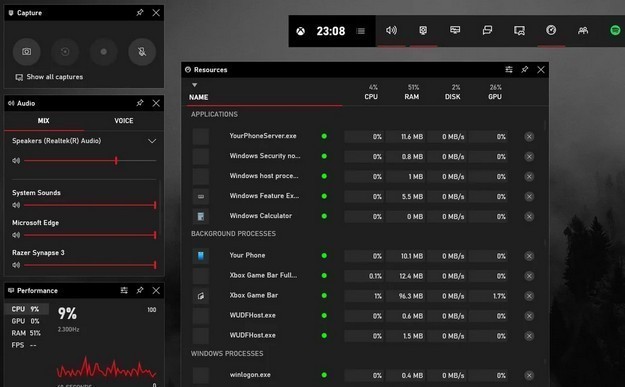
Task: Mute the System Sounds speaker icon
Action: [16, 205]
